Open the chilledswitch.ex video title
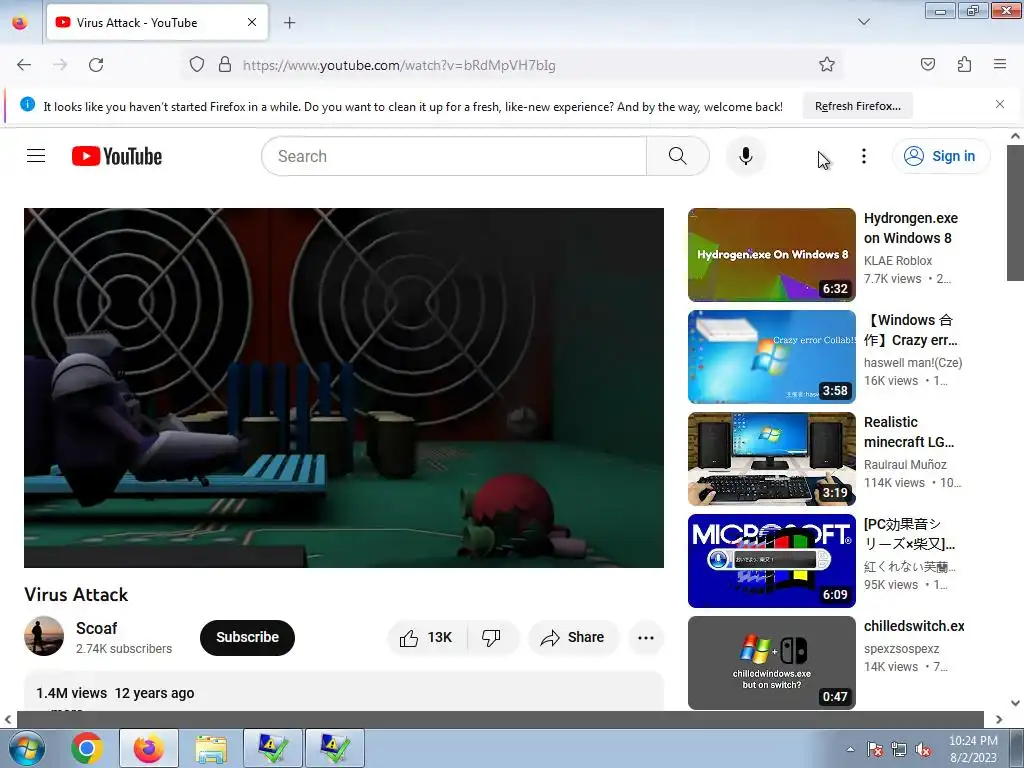Viewport: 1024px width, 768px height. click(x=914, y=626)
